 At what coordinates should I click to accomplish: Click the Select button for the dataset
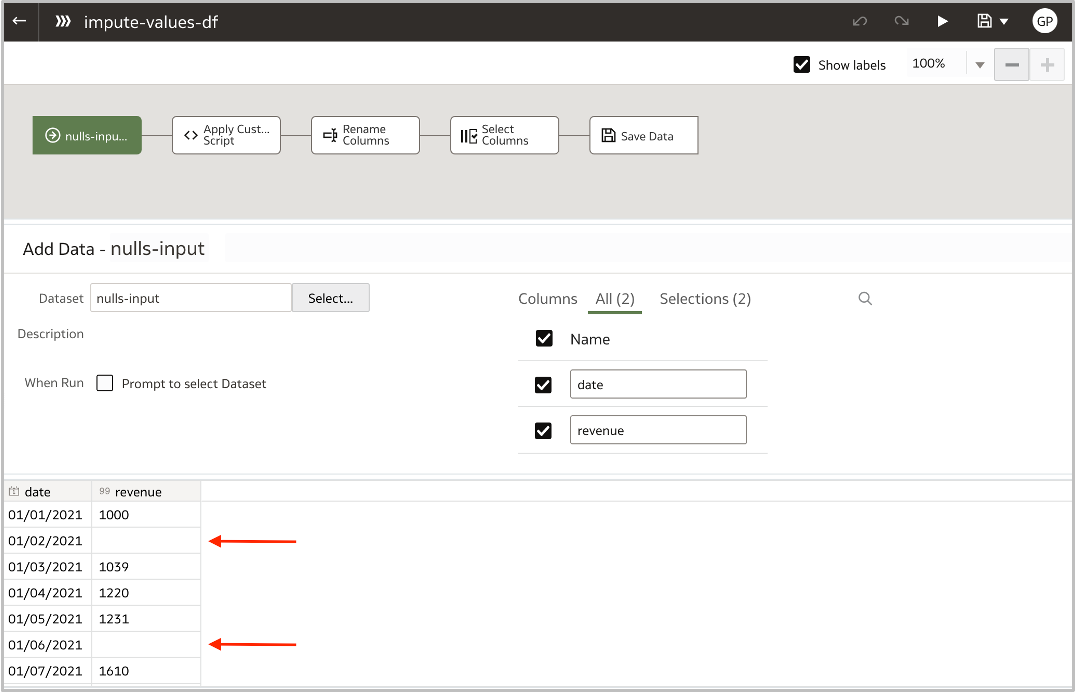(330, 297)
